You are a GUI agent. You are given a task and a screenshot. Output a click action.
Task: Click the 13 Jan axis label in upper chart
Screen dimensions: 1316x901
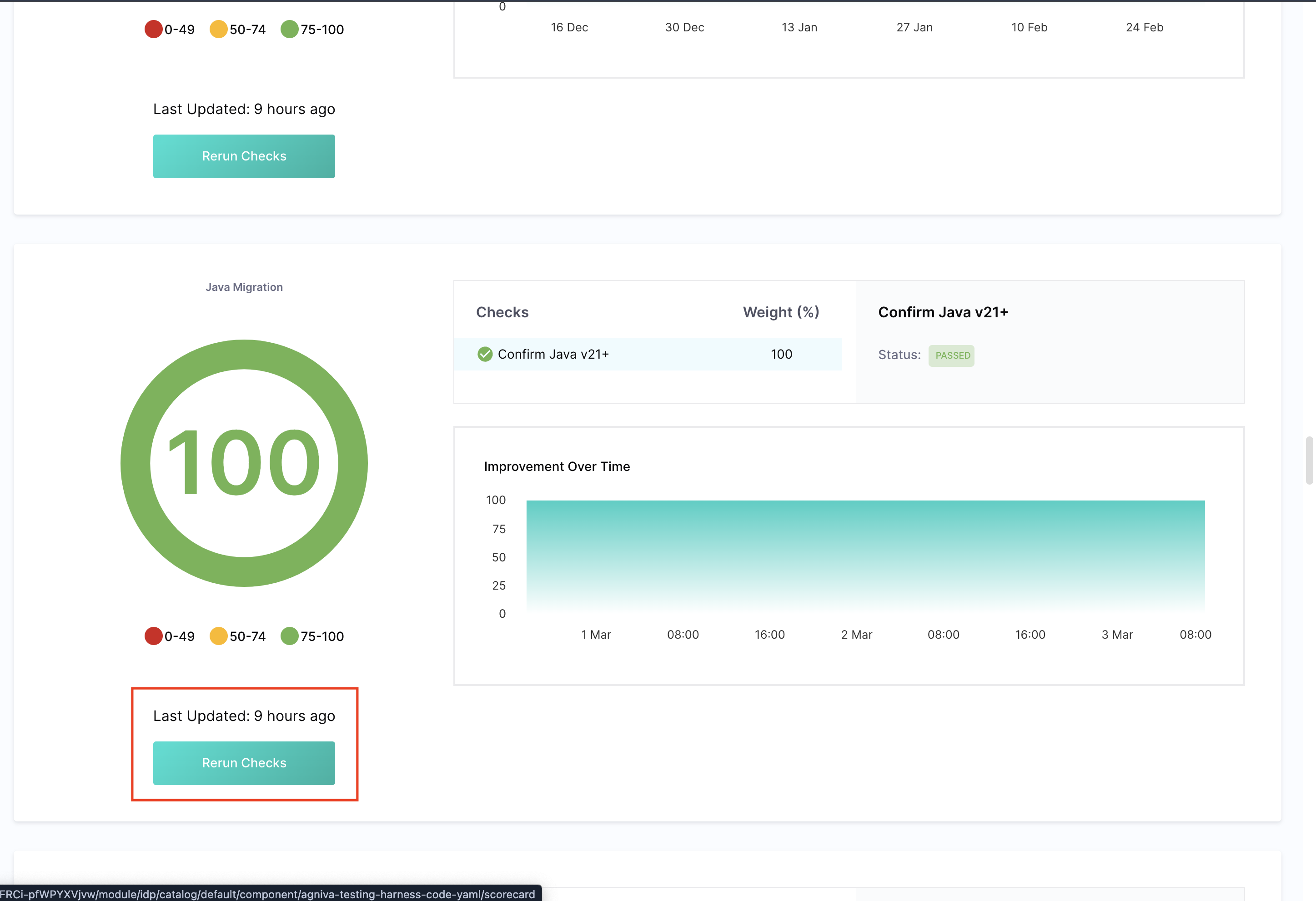pos(799,27)
